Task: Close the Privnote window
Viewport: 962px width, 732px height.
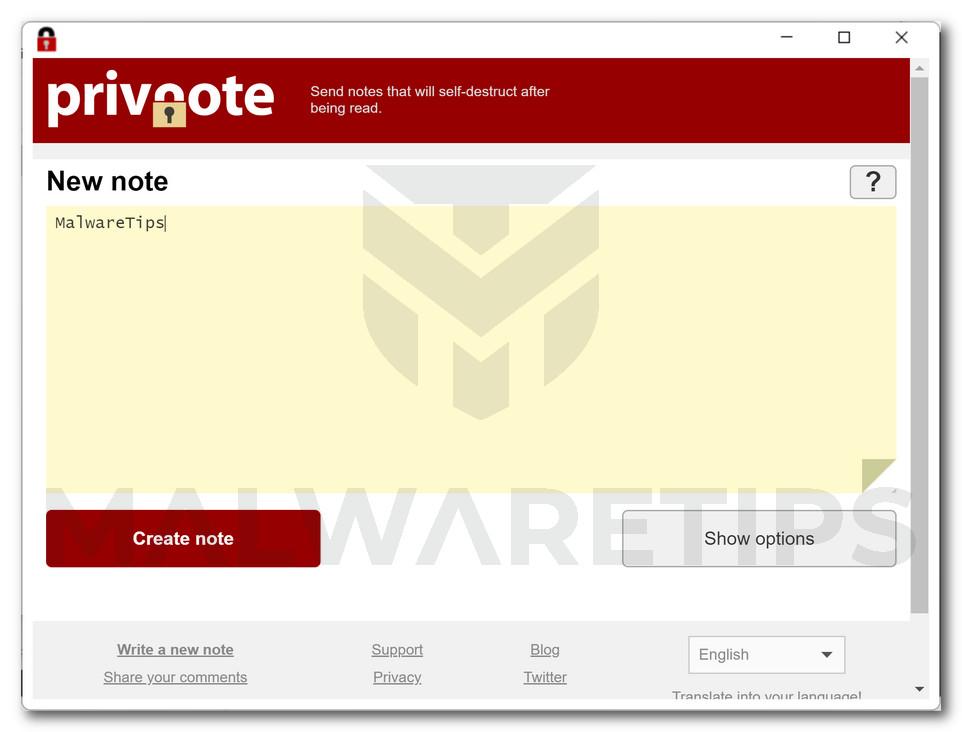Action: (901, 37)
